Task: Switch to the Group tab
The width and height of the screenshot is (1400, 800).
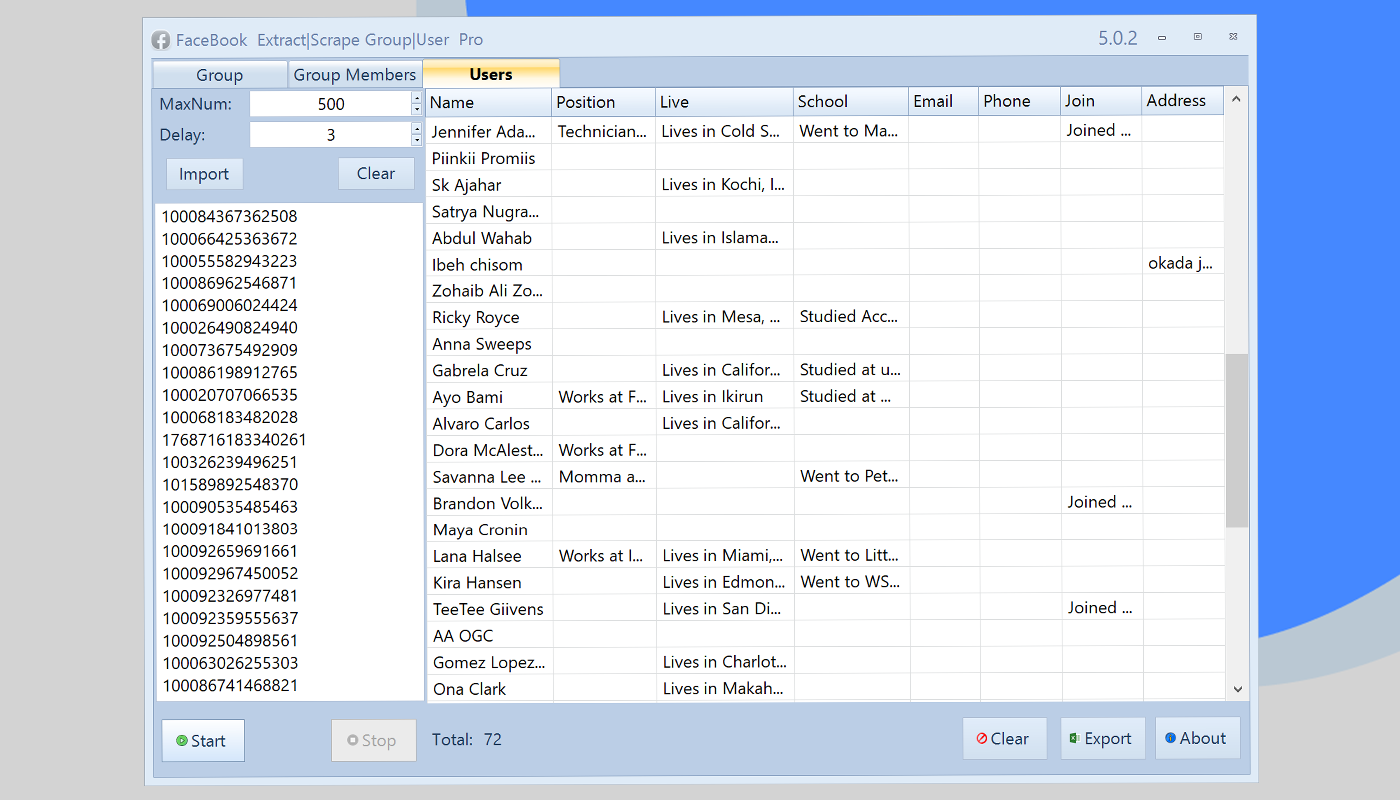Action: 219,75
